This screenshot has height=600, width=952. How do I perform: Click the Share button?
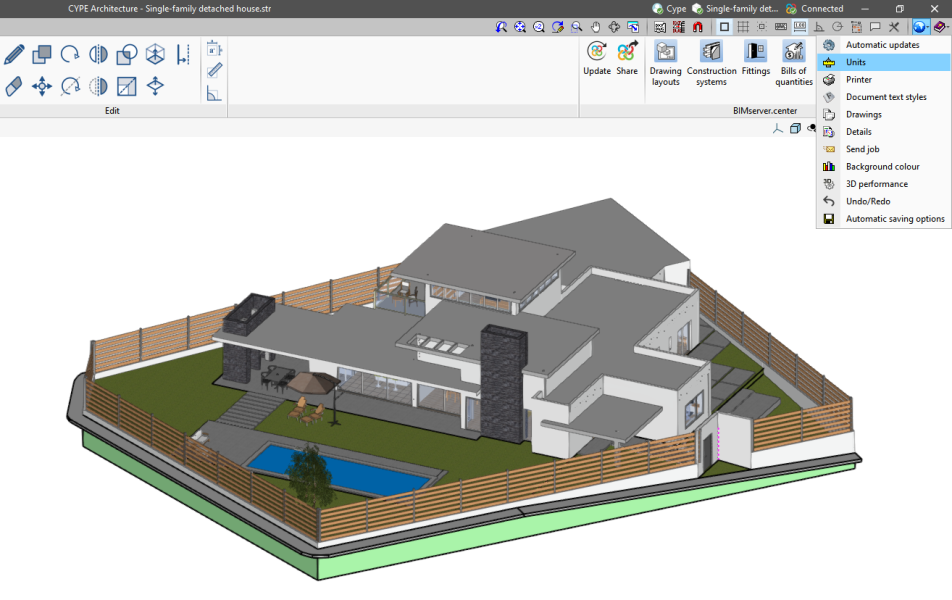pyautogui.click(x=627, y=58)
